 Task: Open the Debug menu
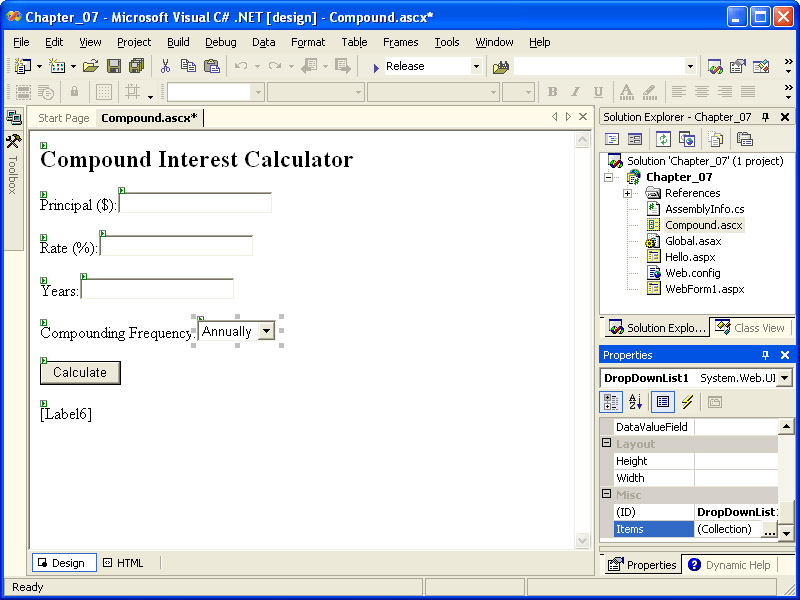point(221,42)
